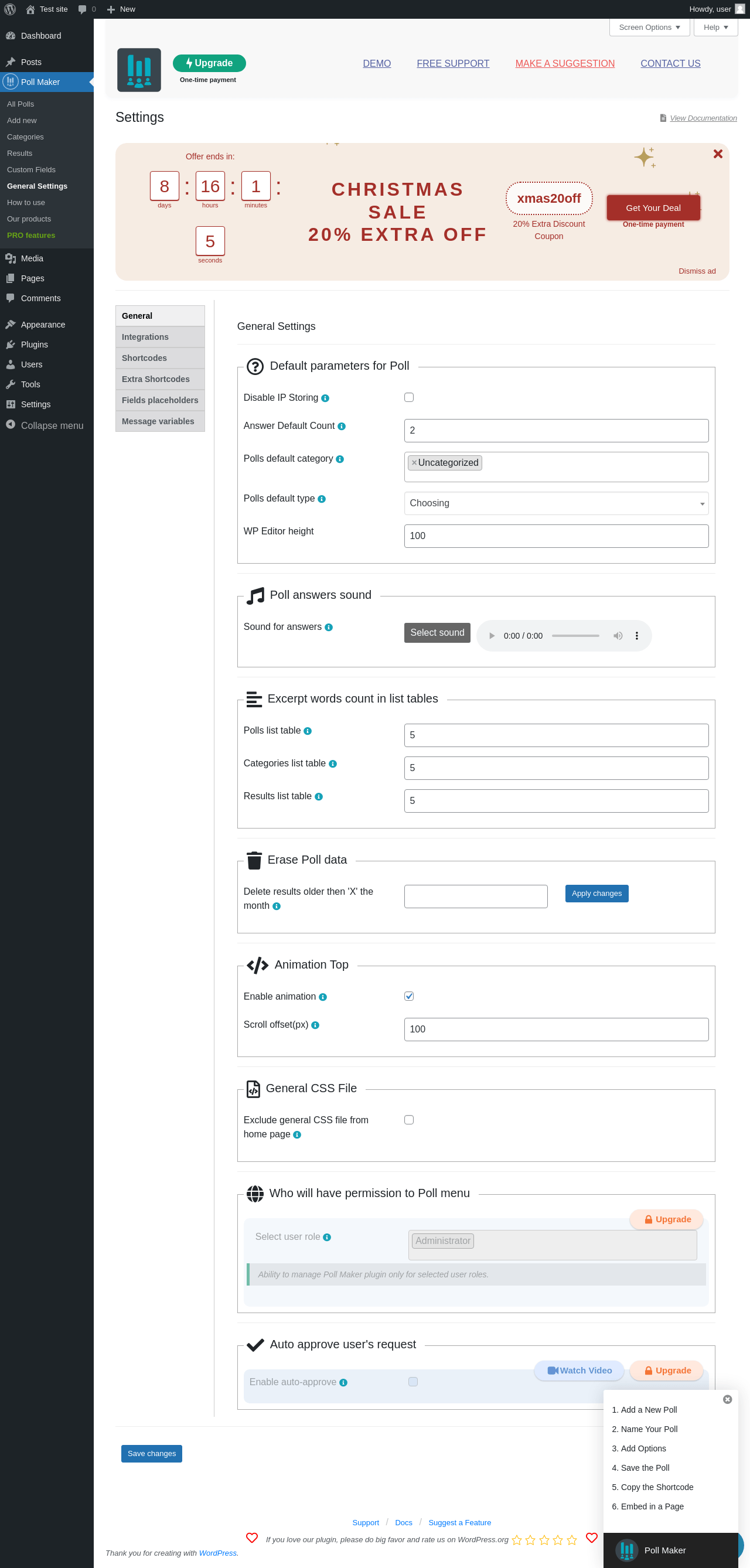Check Exclude general CSS file checkbox
The image size is (750, 1568).
point(409,1119)
